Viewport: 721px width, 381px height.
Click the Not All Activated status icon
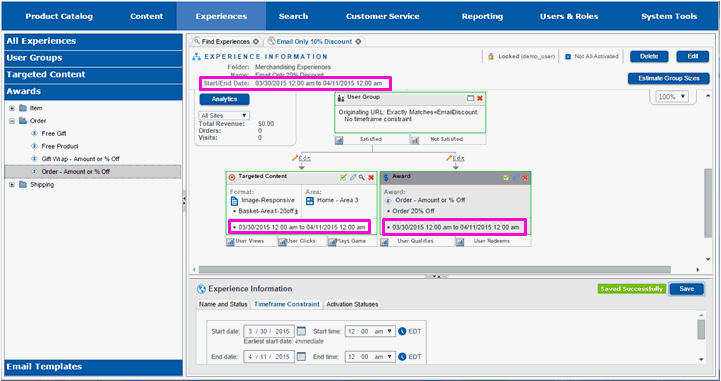pos(567,57)
